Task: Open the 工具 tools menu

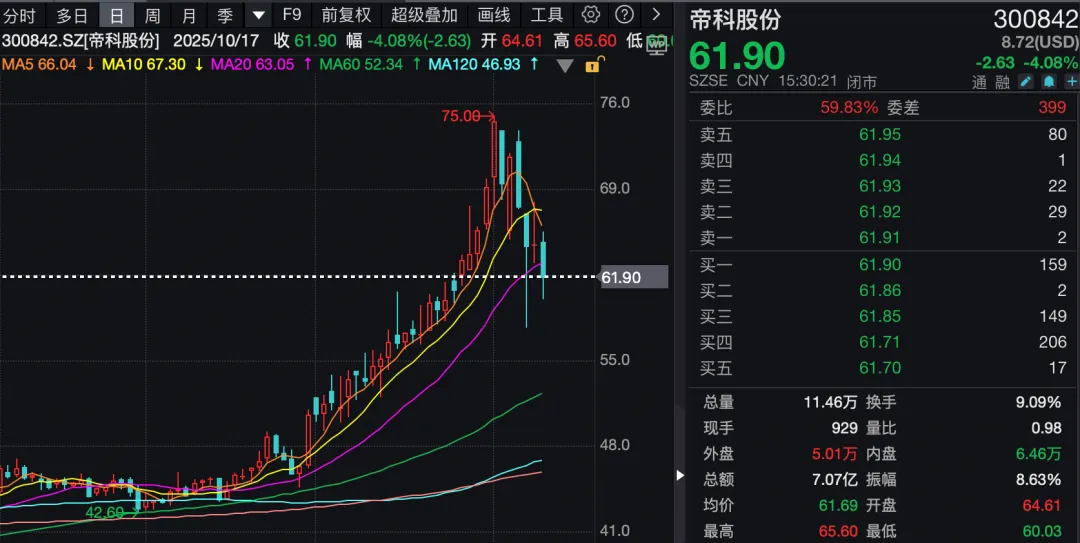Action: click(x=547, y=15)
